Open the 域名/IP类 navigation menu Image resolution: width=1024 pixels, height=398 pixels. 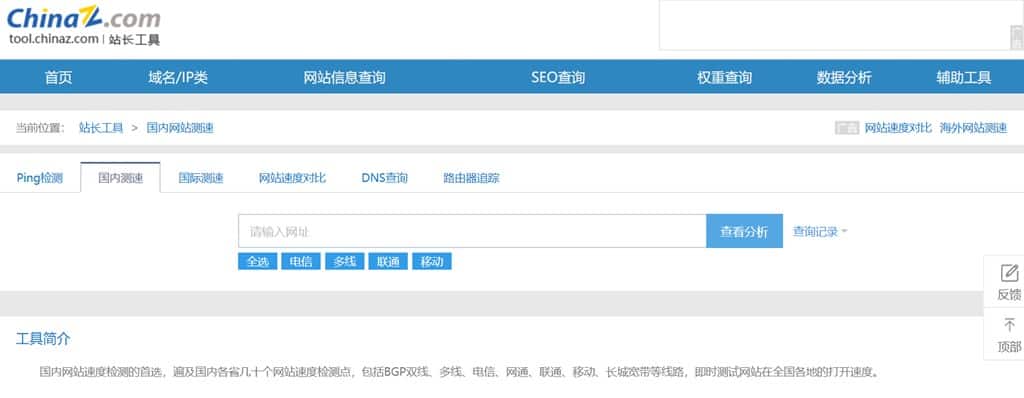178,78
